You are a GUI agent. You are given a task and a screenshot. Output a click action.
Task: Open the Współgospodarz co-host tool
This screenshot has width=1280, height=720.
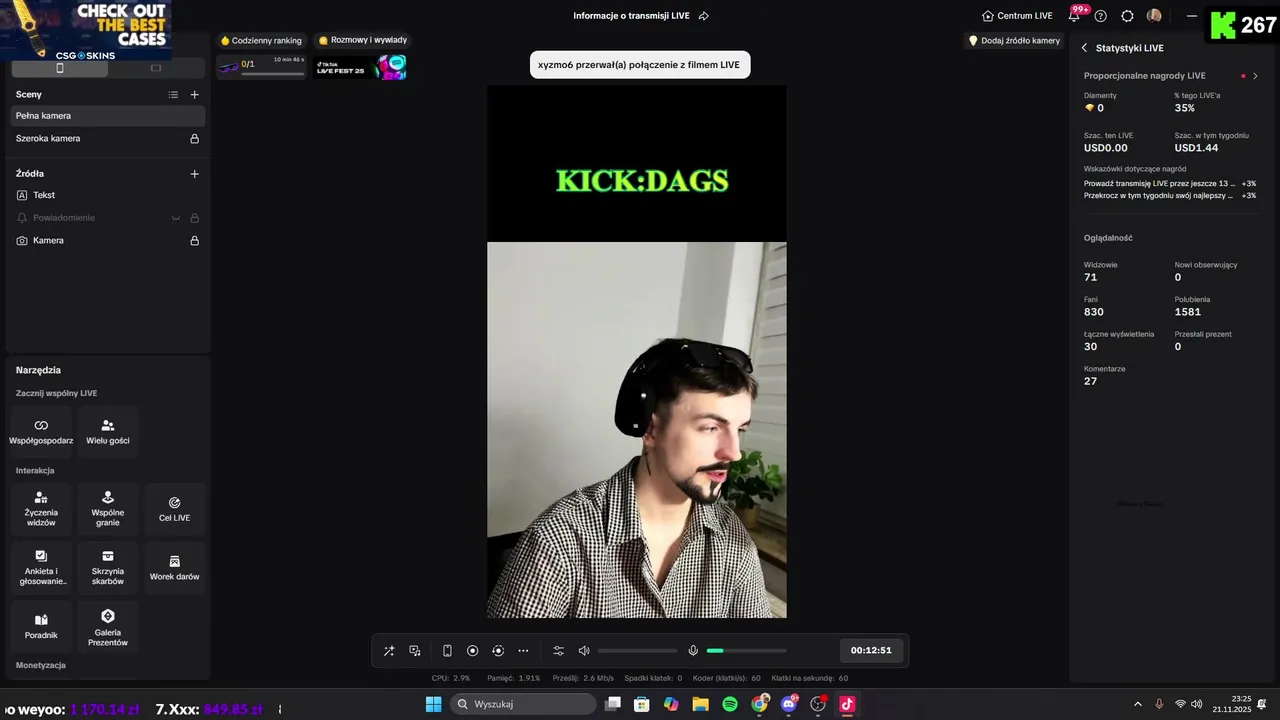(41, 432)
